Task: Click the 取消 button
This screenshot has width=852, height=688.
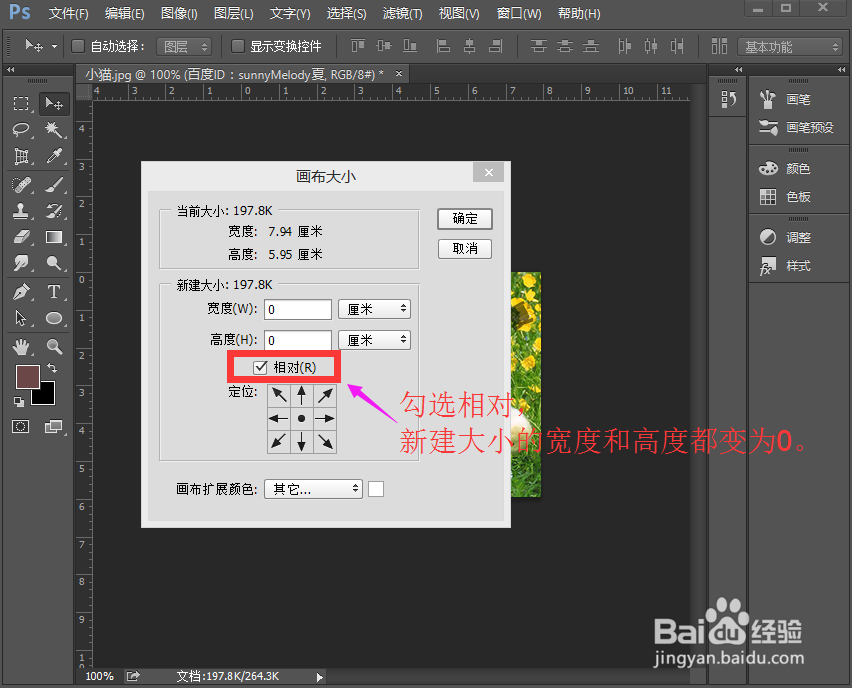Action: (x=465, y=249)
